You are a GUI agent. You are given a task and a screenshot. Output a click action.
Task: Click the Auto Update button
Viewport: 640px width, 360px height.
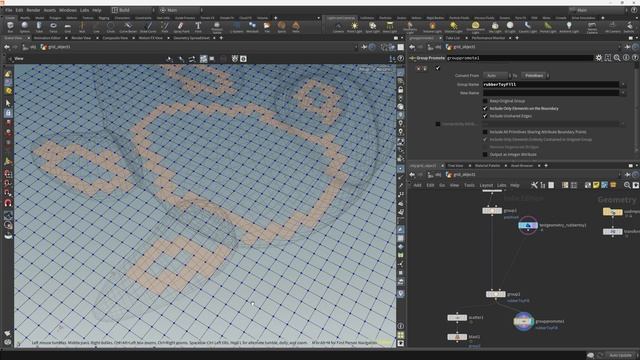point(620,356)
